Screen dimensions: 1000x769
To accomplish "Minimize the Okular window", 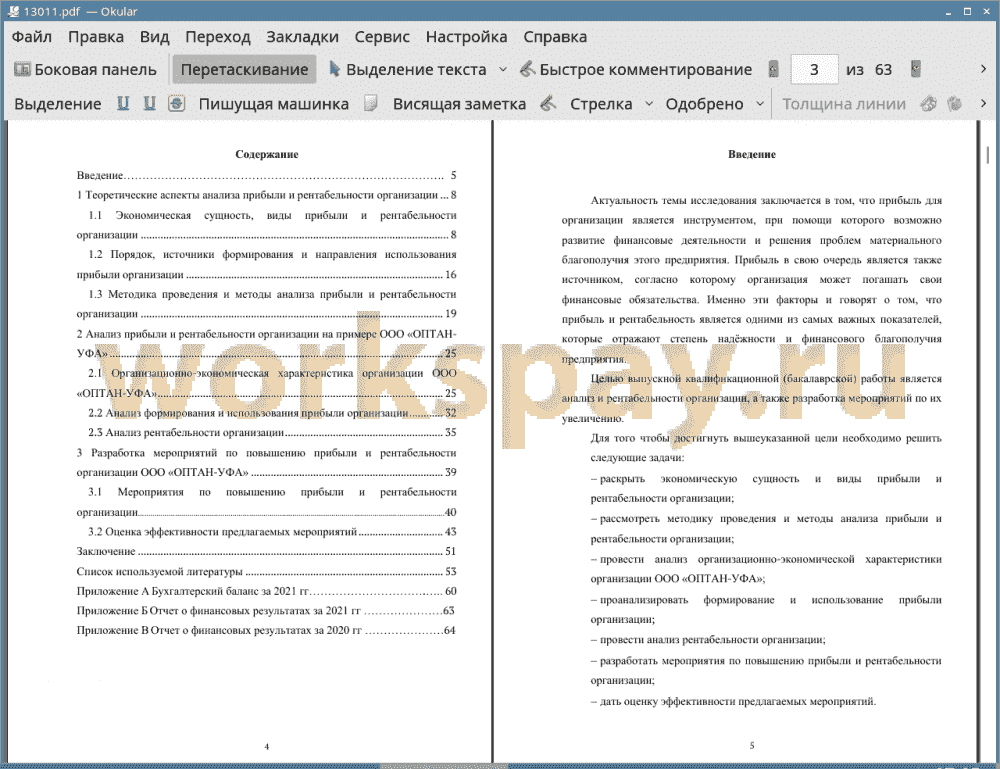I will coord(948,12).
